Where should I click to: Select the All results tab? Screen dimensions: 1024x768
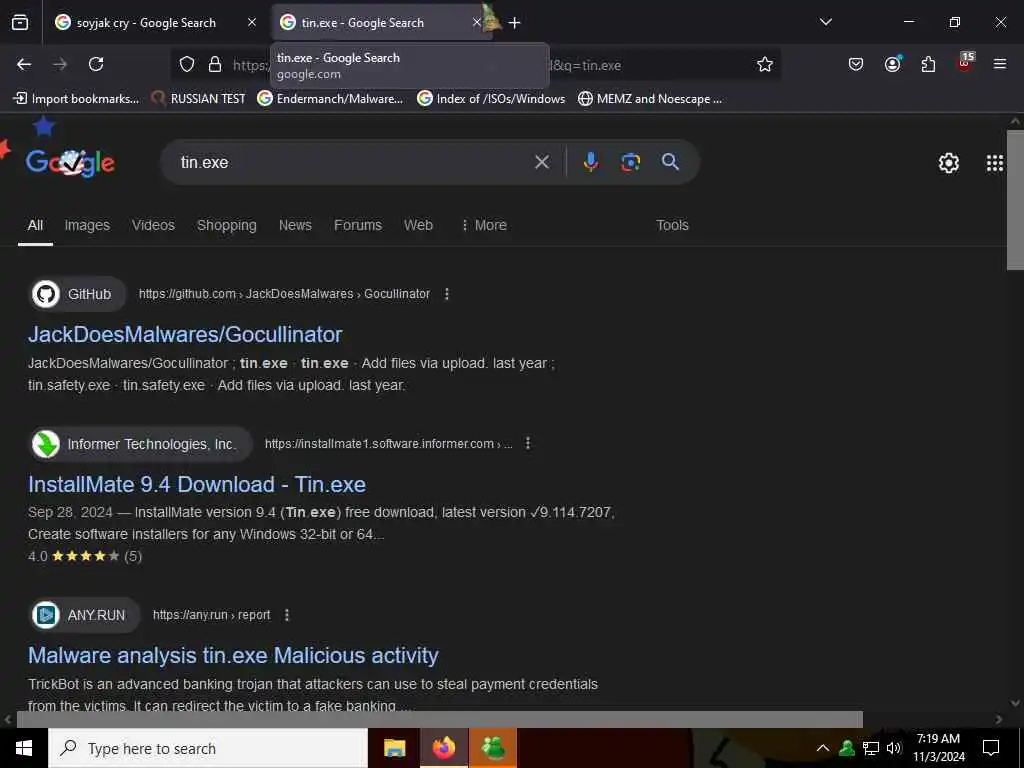coord(35,225)
